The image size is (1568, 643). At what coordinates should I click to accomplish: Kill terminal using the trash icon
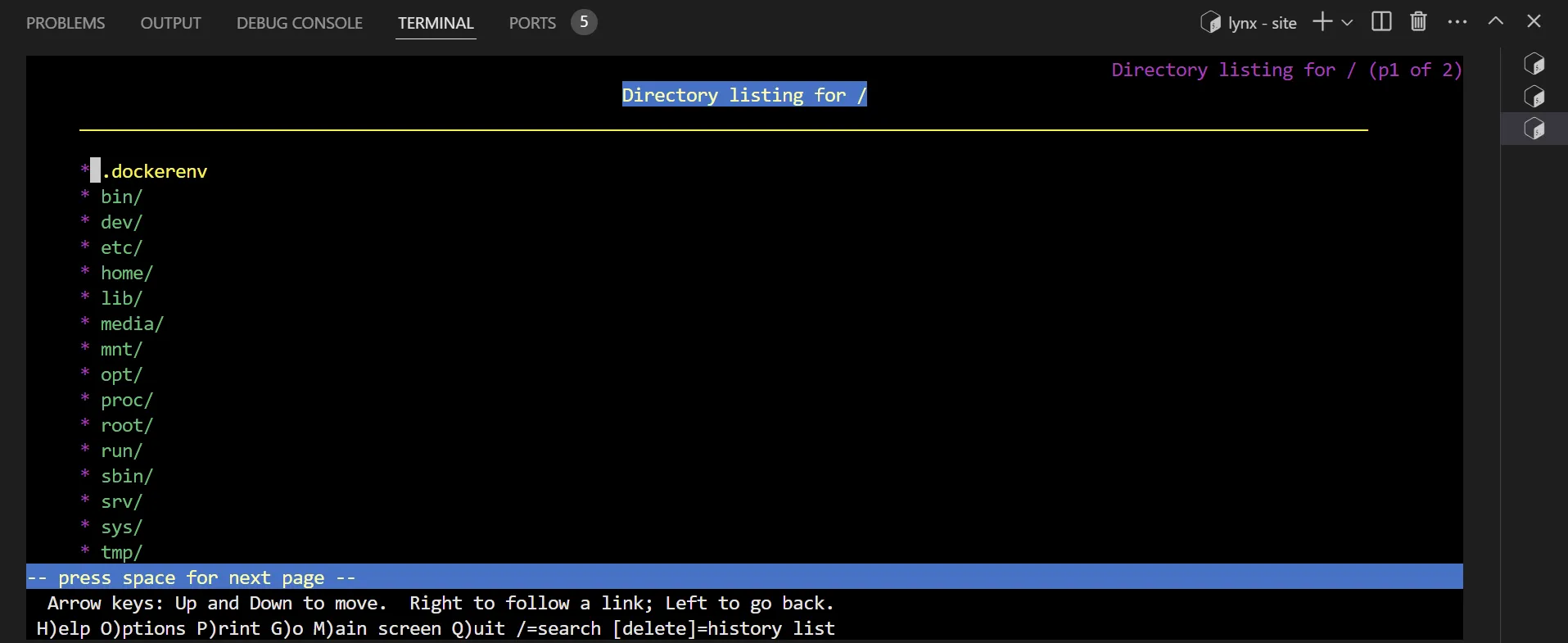[x=1418, y=22]
